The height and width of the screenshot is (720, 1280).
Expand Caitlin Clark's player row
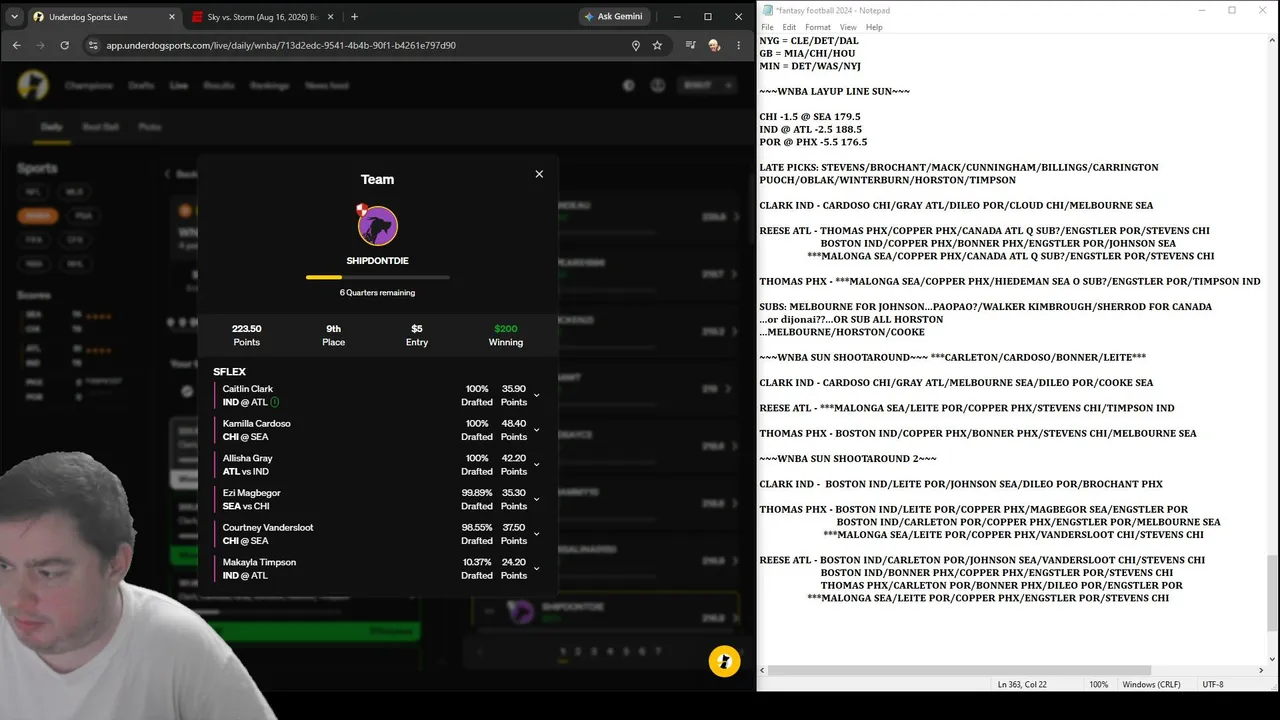point(536,396)
